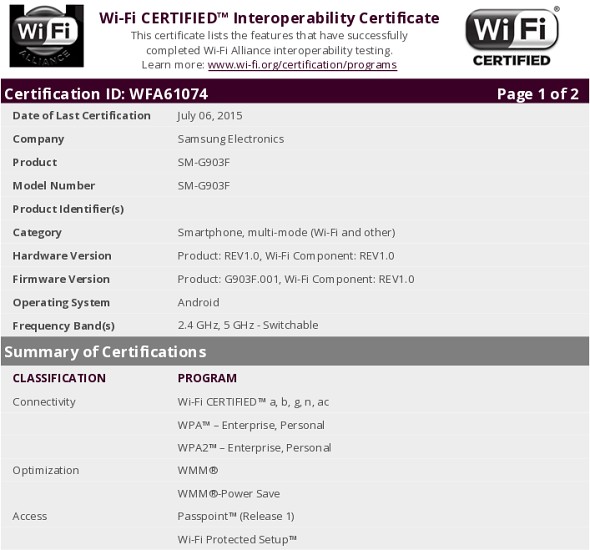
Task: Open the www.wi-fi.org/certification/programs link
Action: pos(302,65)
